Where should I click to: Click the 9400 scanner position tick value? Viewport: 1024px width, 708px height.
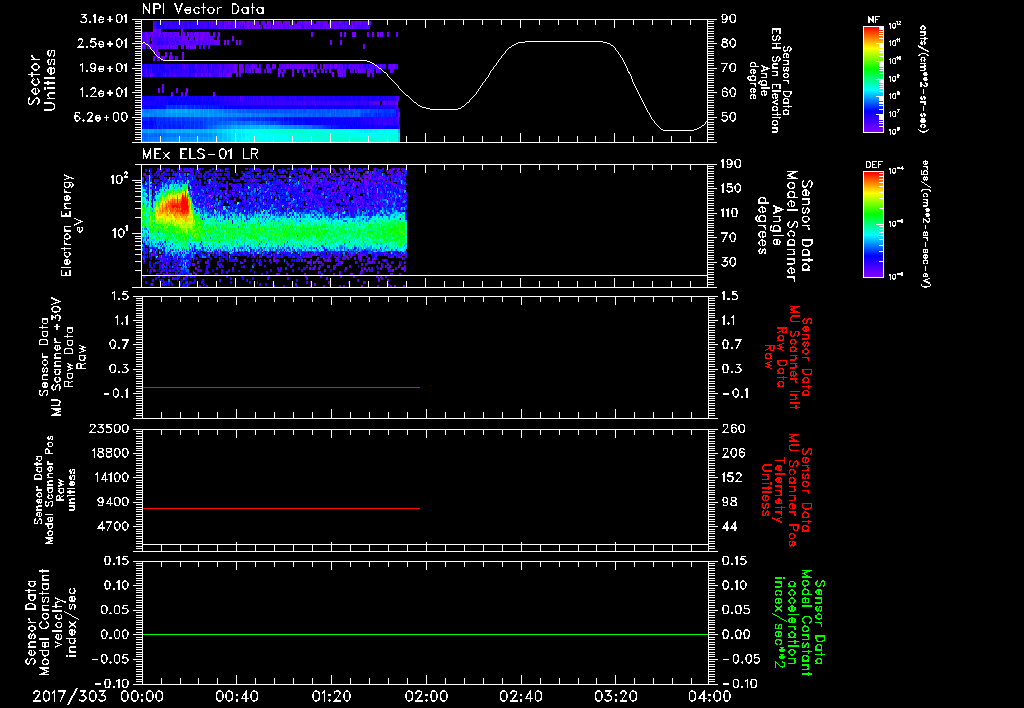pyautogui.click(x=112, y=502)
